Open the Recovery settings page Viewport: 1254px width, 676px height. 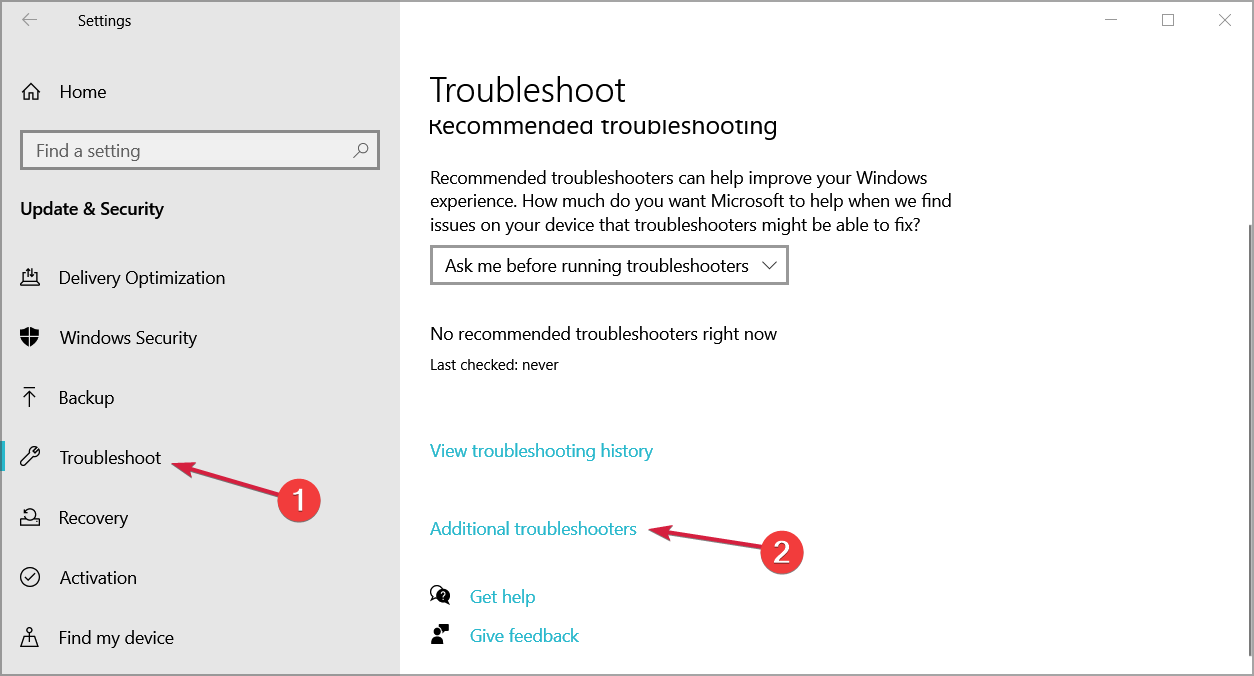pyautogui.click(x=93, y=518)
